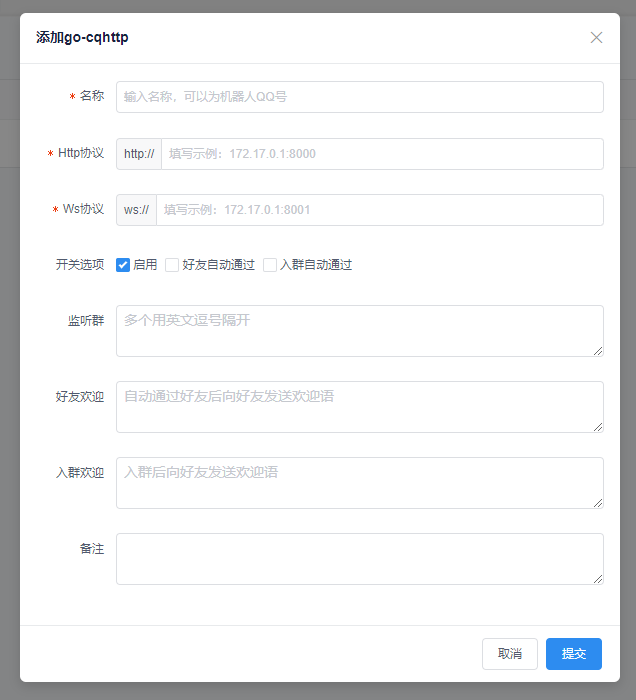Grab the 好友欢迎 textarea resize handle
This screenshot has width=636, height=700.
pyautogui.click(x=598, y=427)
